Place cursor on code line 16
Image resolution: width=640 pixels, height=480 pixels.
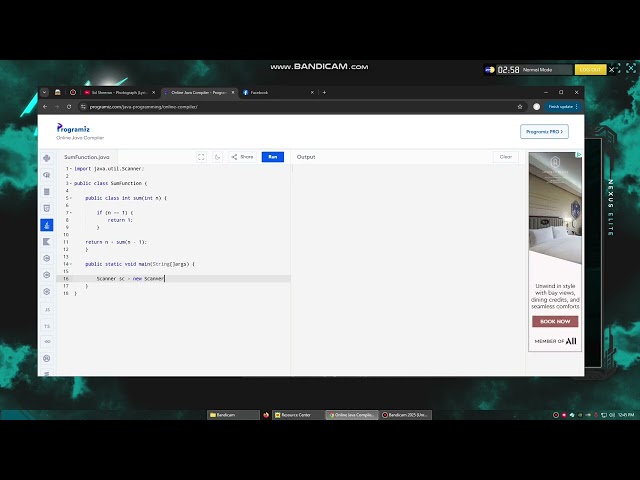(x=173, y=279)
